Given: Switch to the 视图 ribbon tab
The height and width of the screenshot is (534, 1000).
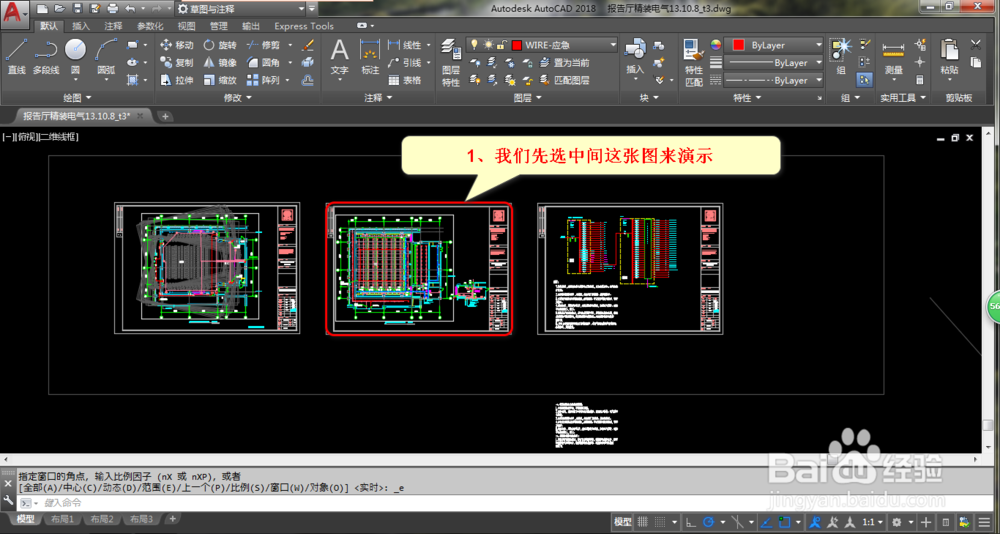Looking at the screenshot, I should [186, 26].
